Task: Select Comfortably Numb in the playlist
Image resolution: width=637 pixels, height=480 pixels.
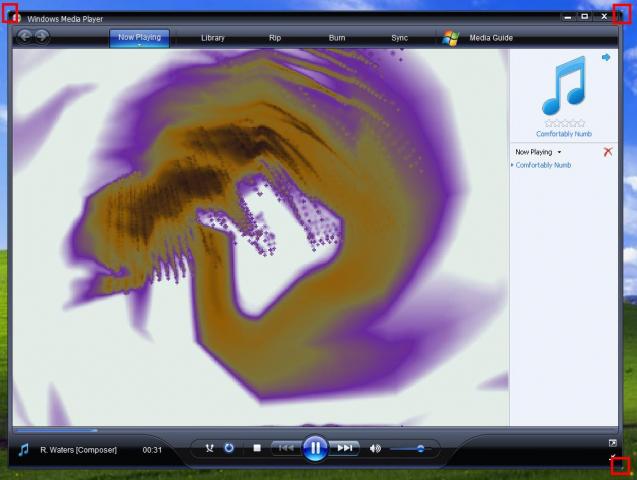Action: (543, 165)
